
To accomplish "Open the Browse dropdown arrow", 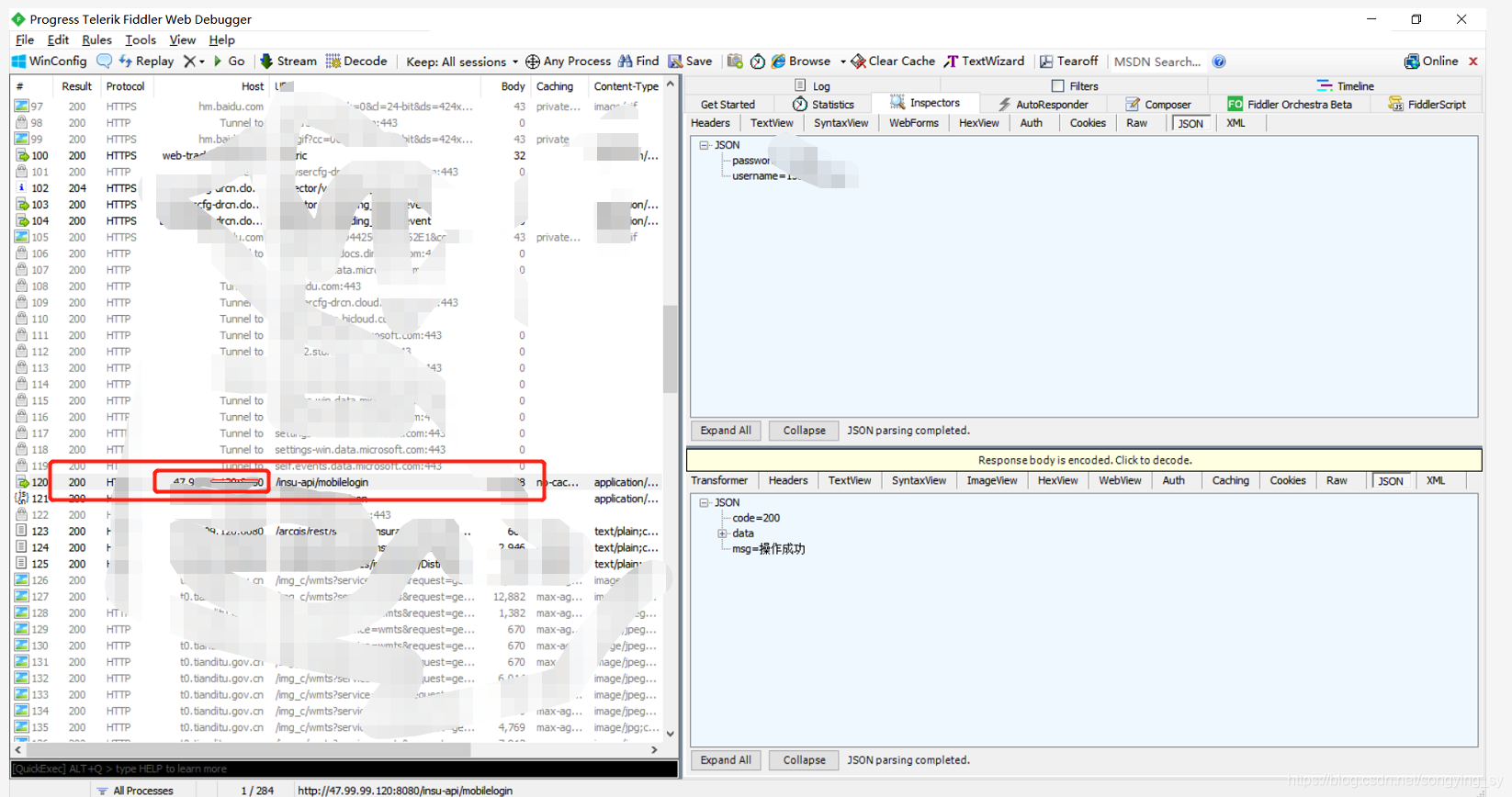I will tap(842, 62).
